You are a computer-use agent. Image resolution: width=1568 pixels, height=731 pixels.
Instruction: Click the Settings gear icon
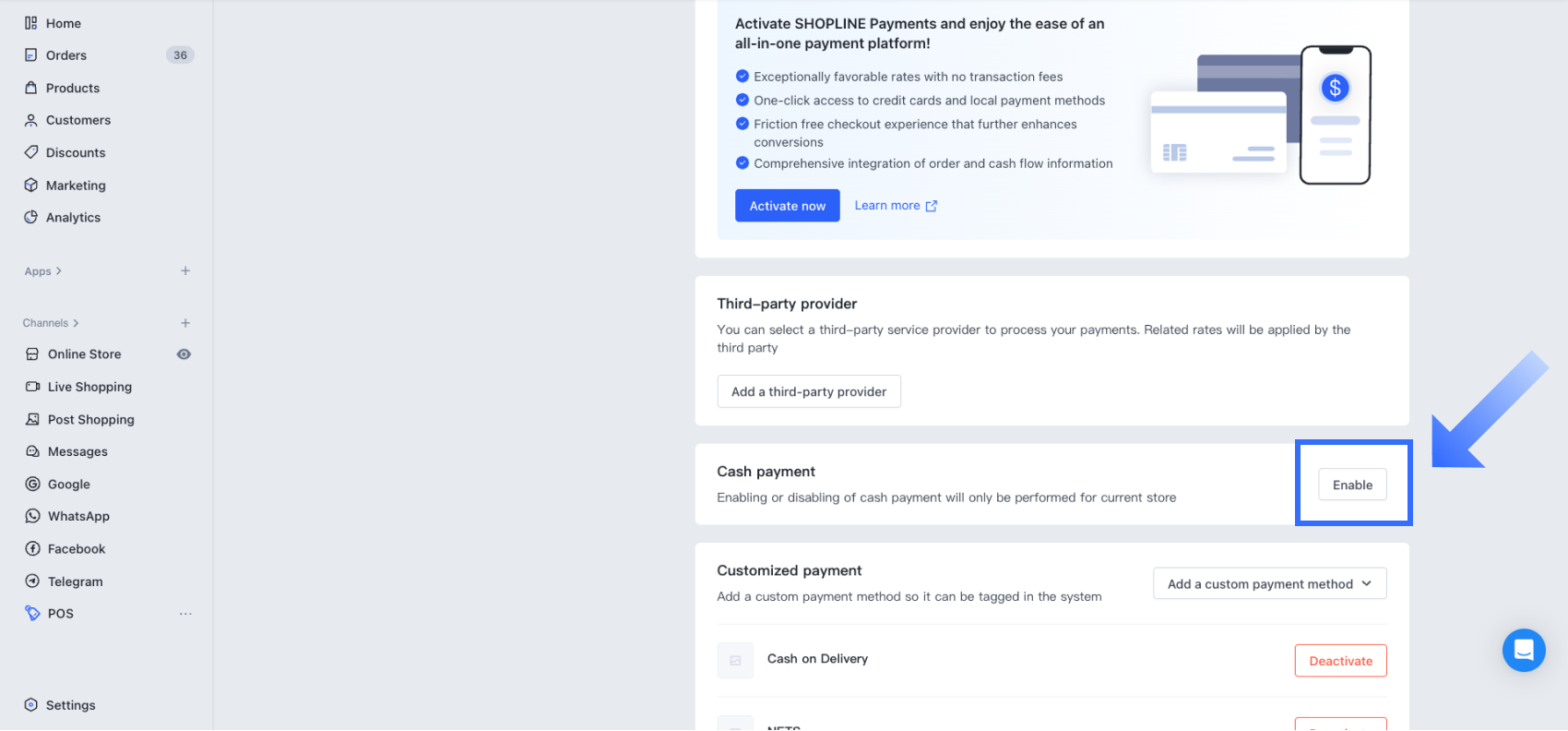pos(31,705)
